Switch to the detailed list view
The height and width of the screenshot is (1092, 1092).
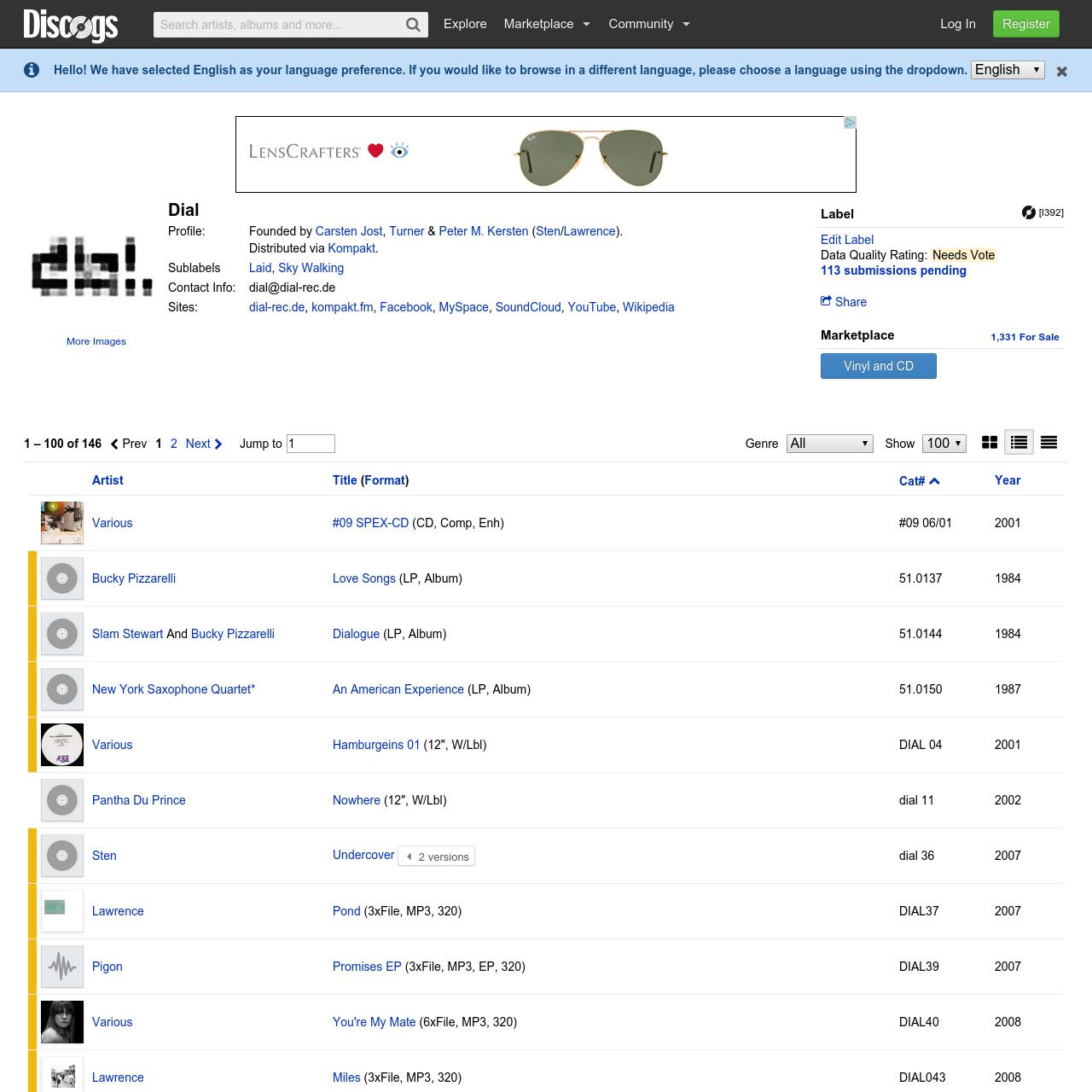pos(1019,442)
